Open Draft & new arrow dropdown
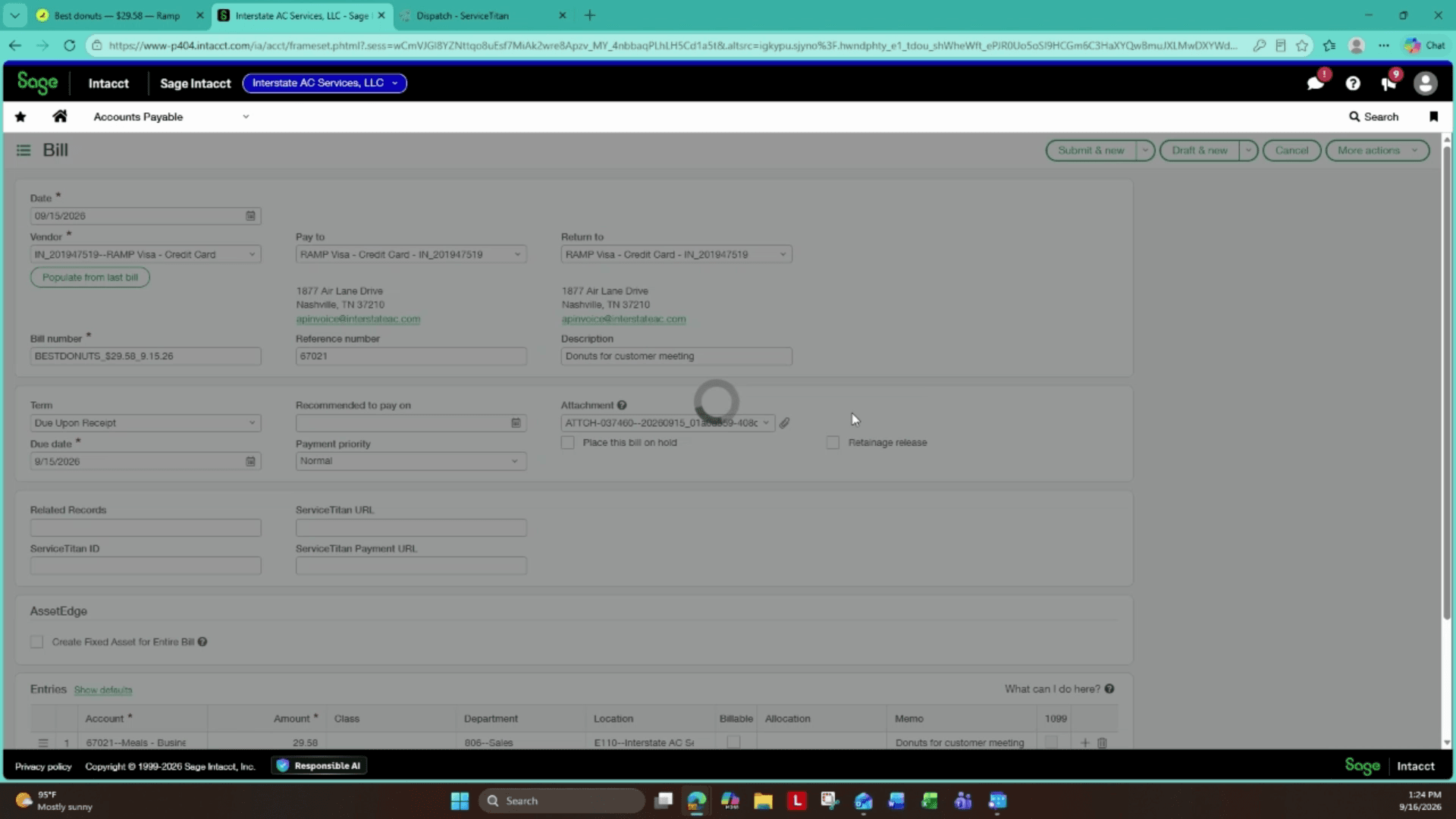 1248,150
